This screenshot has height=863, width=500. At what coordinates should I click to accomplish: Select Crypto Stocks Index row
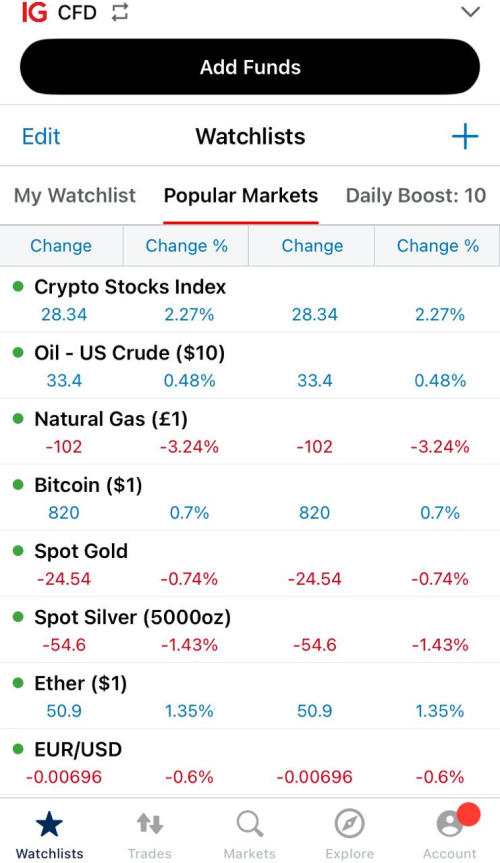(x=250, y=299)
